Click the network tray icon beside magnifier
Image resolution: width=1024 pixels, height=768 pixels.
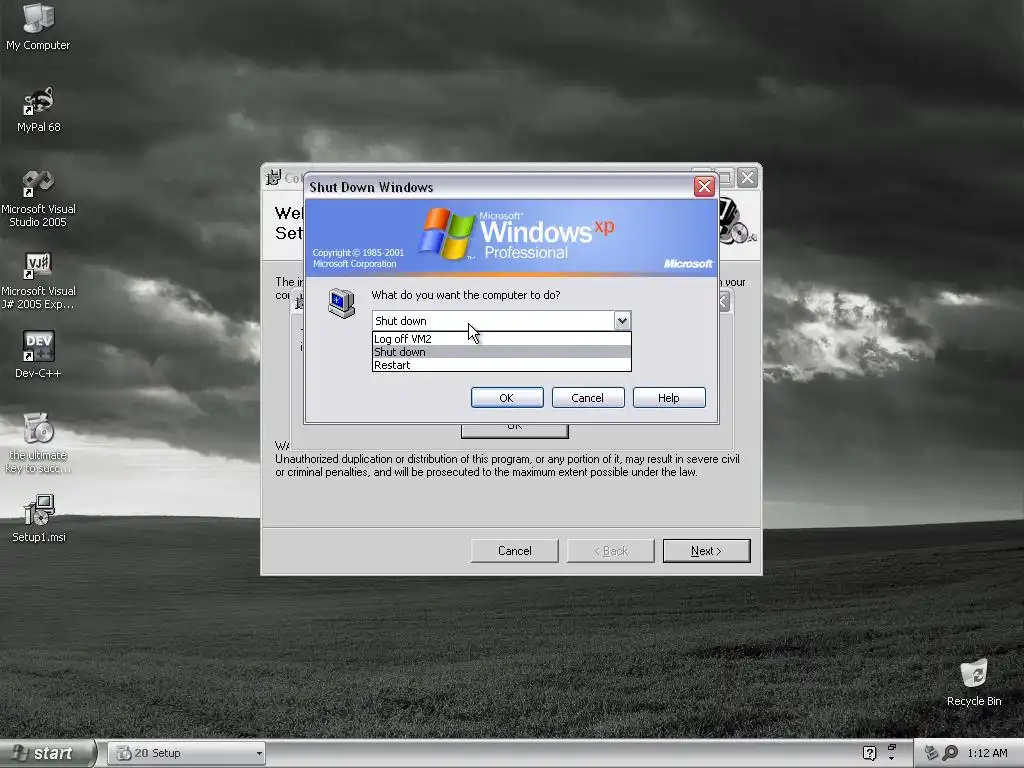[x=931, y=753]
